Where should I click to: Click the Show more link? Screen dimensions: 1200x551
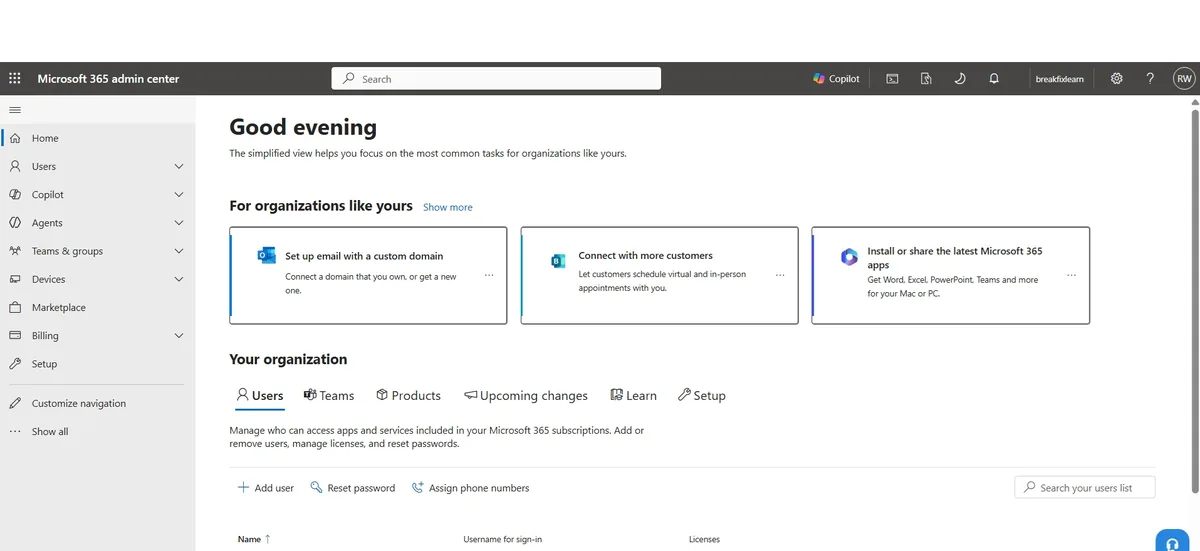point(448,207)
